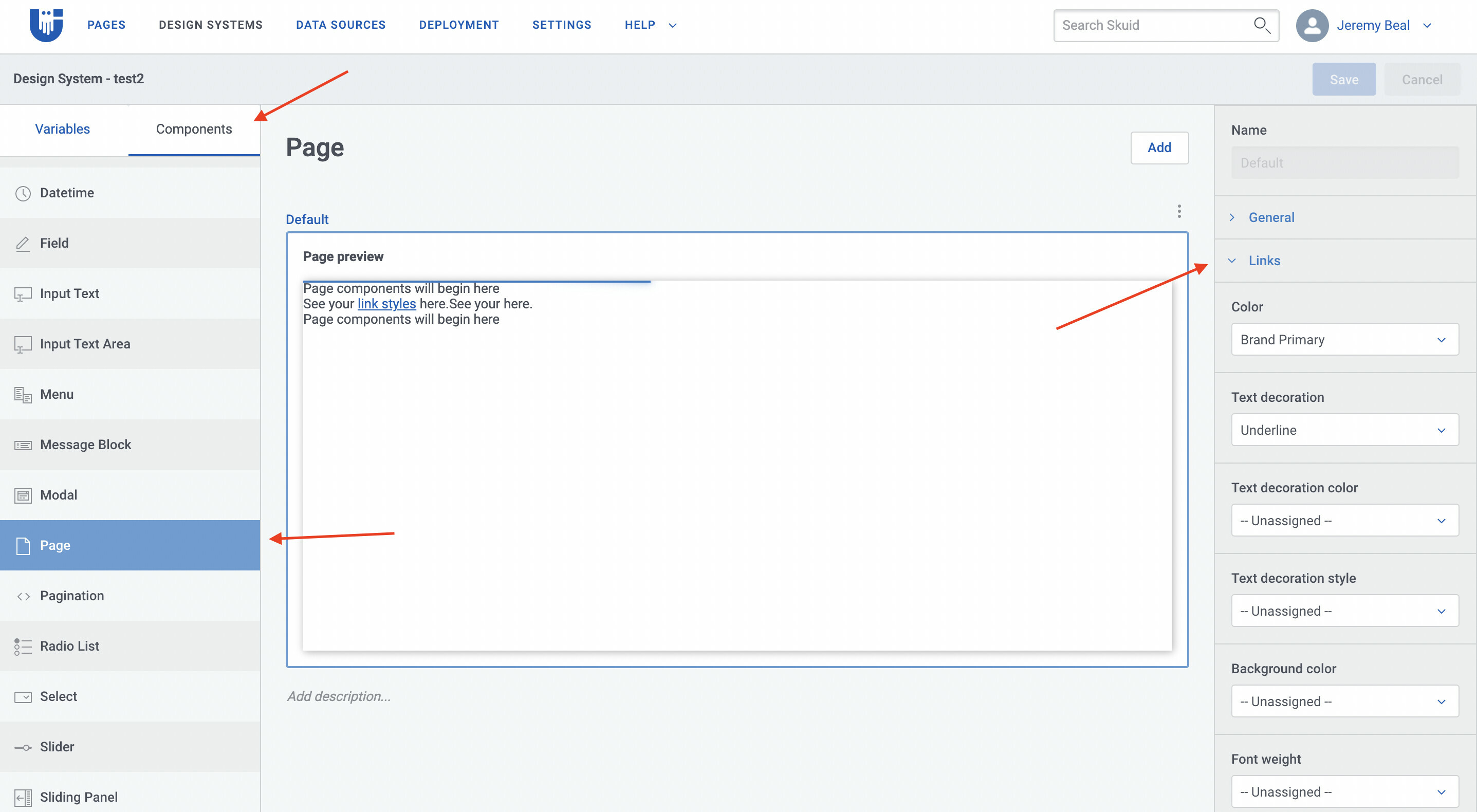Click the Add button for Page
The width and height of the screenshot is (1477, 812).
click(x=1159, y=147)
